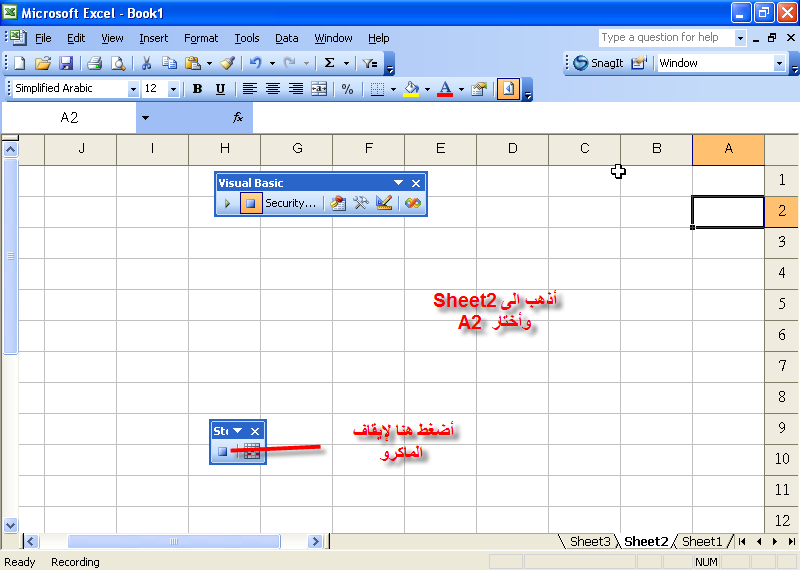The image size is (800, 570).
Task: Toggle sheet right-to-left direction button
Action: (508, 89)
